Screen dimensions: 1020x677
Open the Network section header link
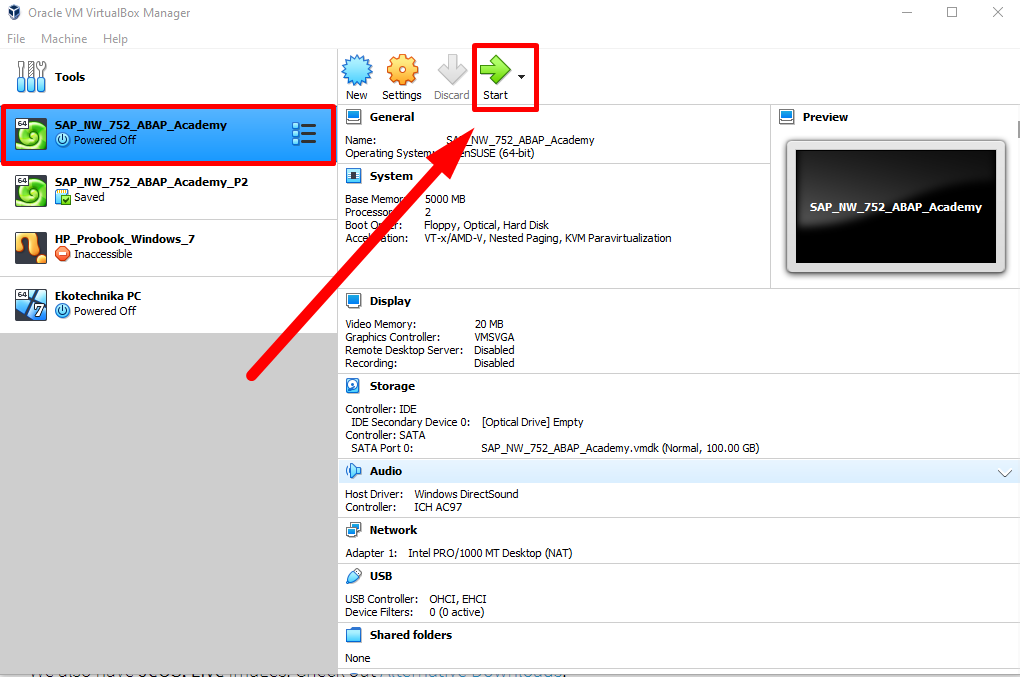coord(394,530)
